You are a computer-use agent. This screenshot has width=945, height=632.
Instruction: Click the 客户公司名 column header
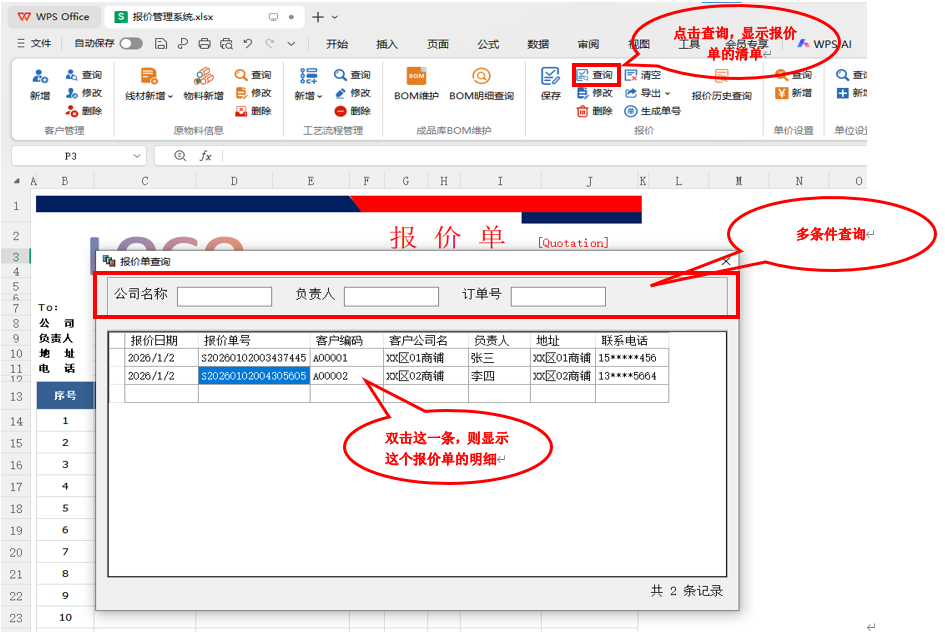coord(425,340)
